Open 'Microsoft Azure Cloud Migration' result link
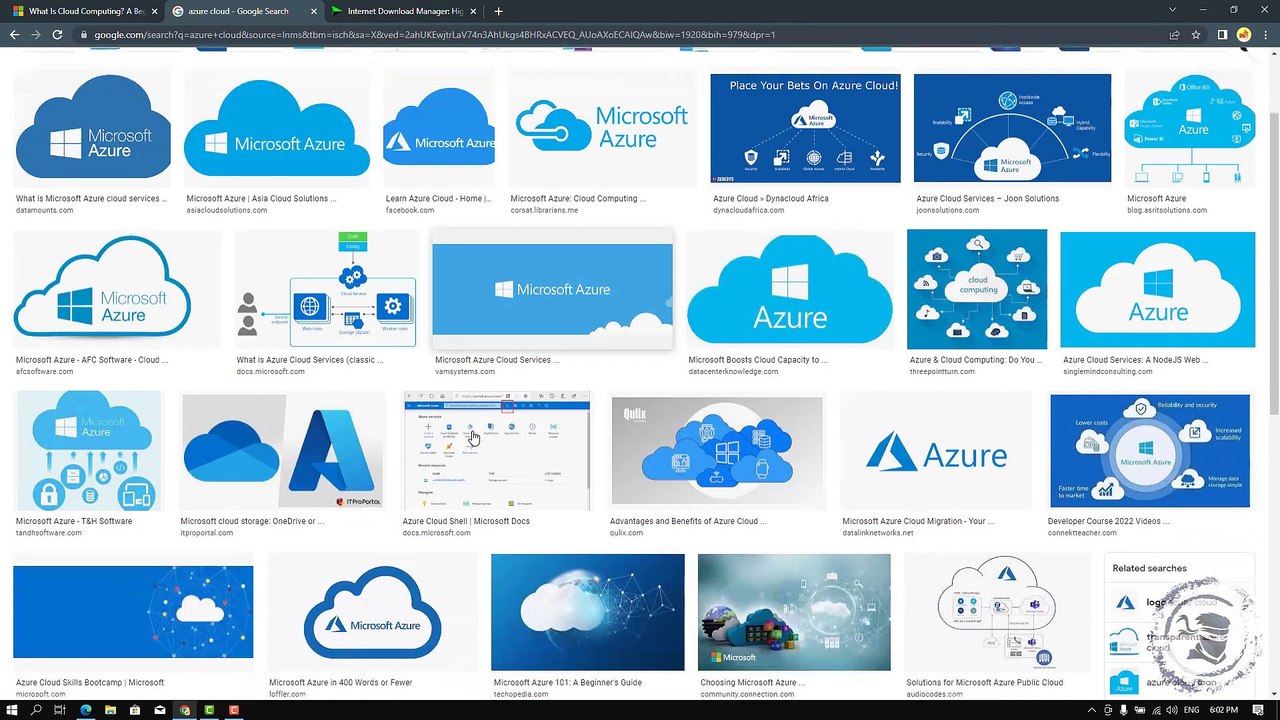This screenshot has height=720, width=1280. [918, 521]
